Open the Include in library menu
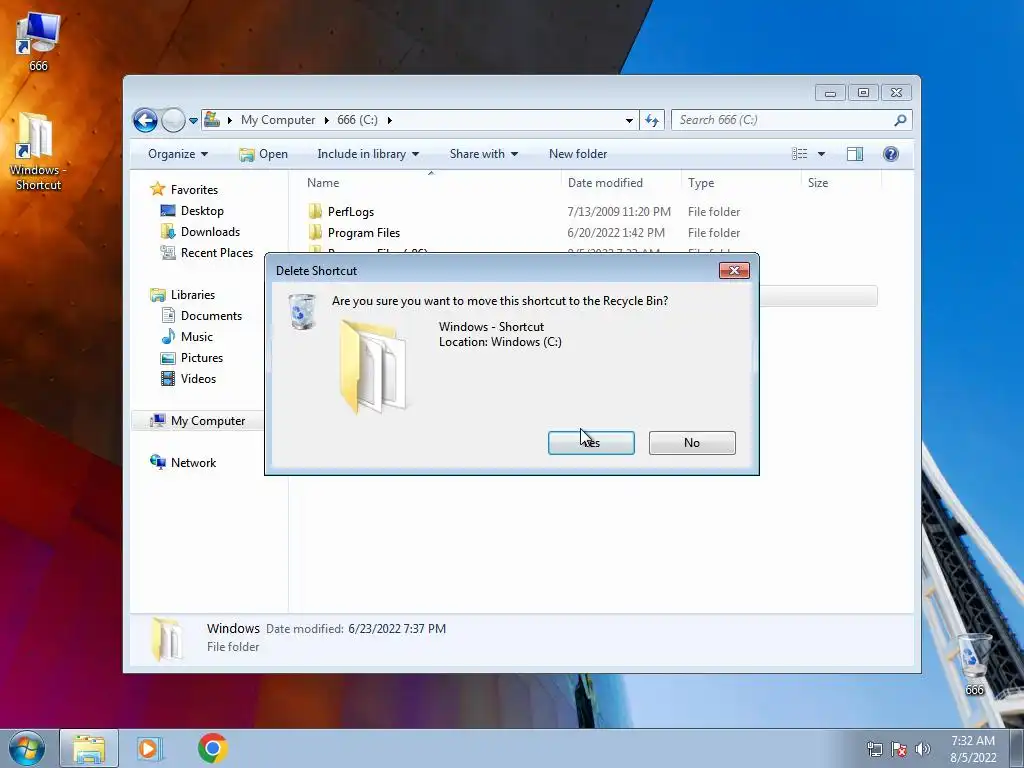The height and width of the screenshot is (768, 1024). 368,154
